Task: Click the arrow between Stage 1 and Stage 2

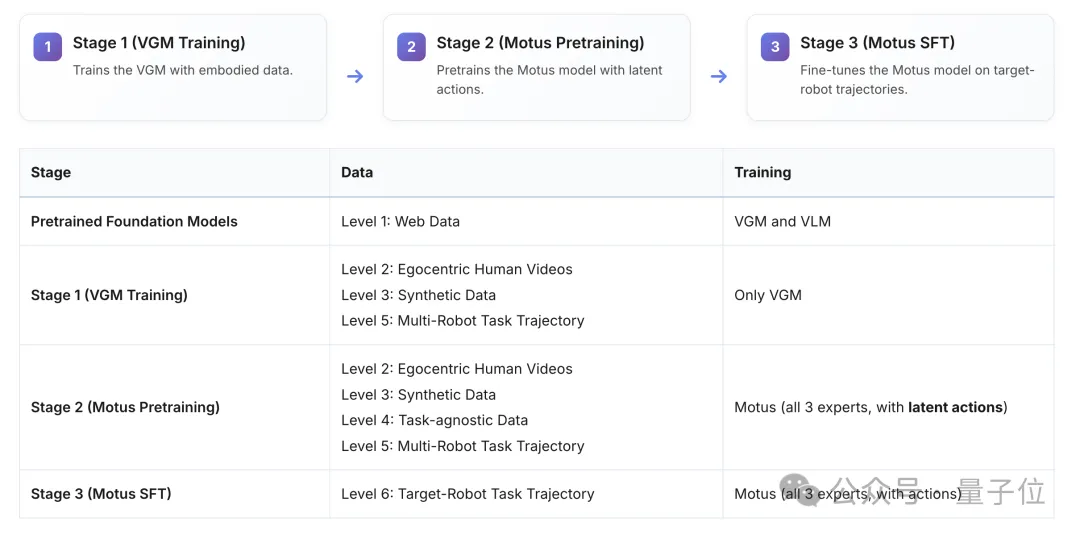Action: point(355,76)
